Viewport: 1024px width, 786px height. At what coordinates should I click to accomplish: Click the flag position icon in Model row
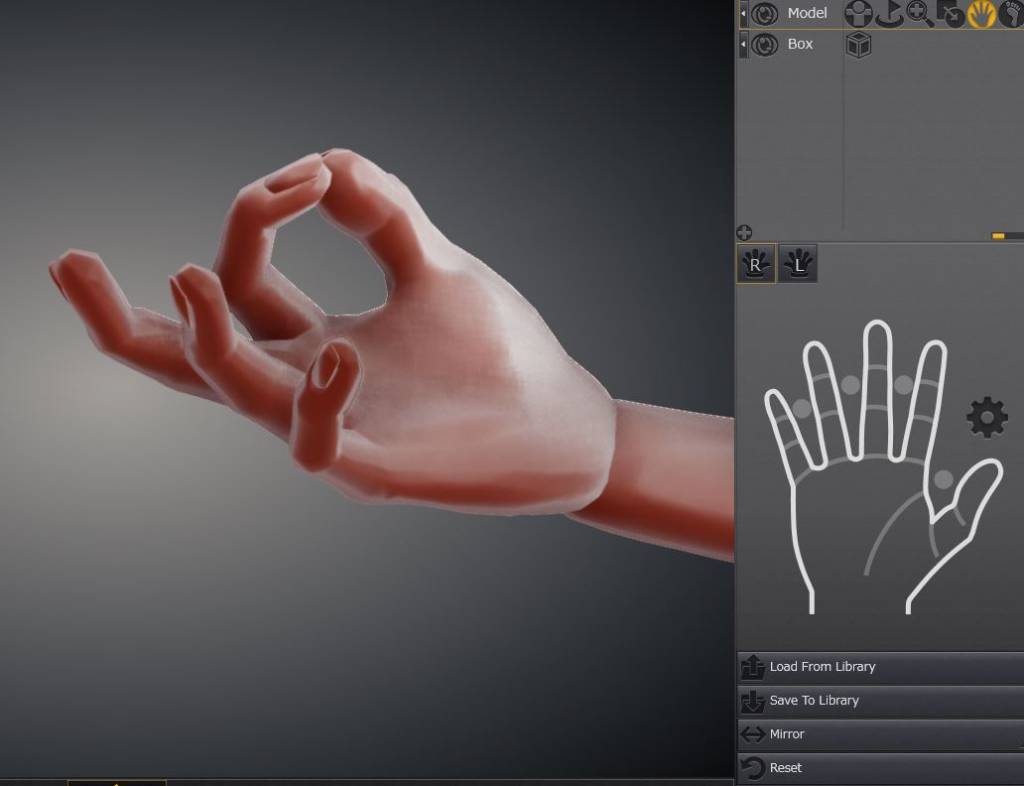coord(889,14)
